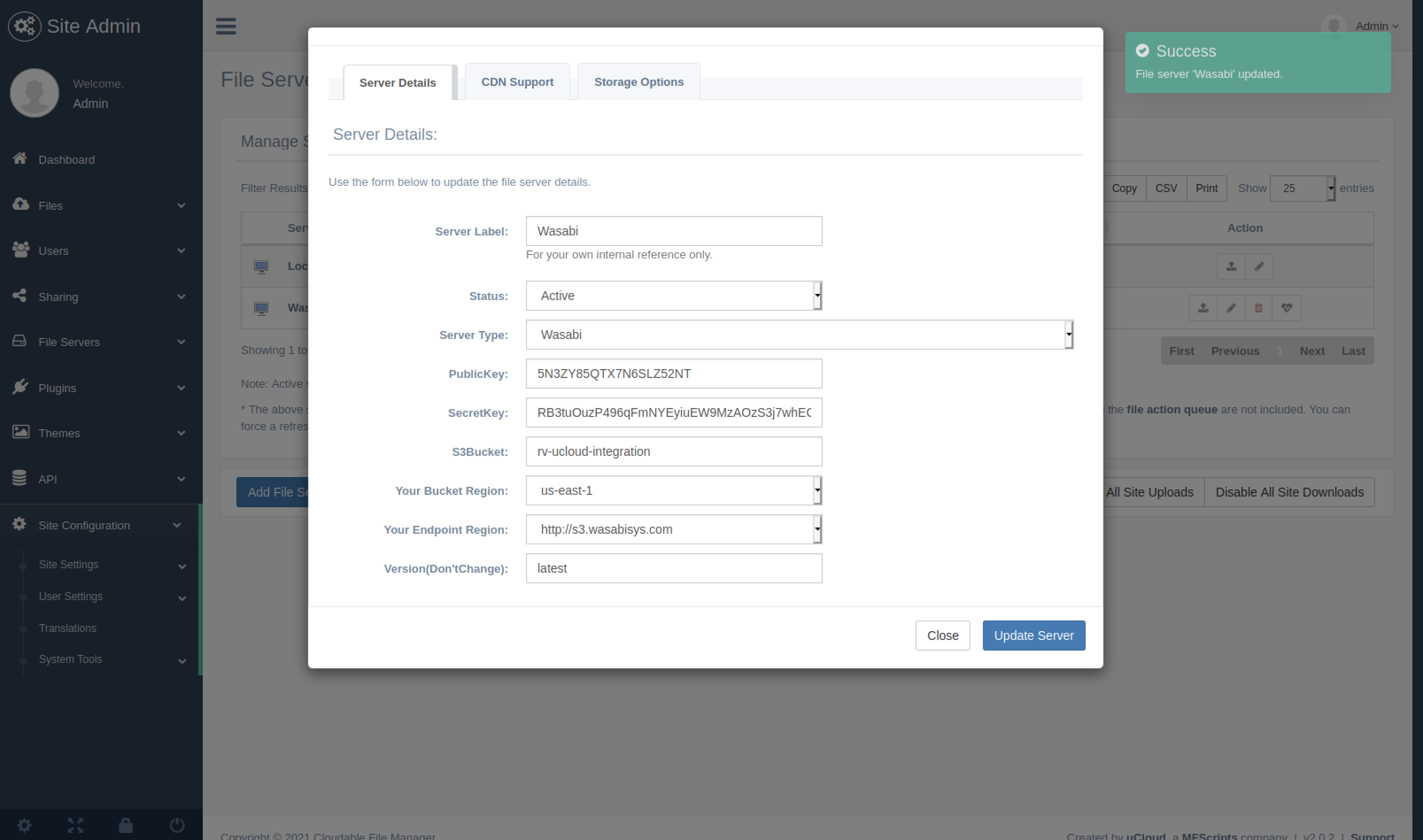Screen dimensions: 1423x840
Task: Click the lock icon in sidebar footer
Action: (126, 825)
